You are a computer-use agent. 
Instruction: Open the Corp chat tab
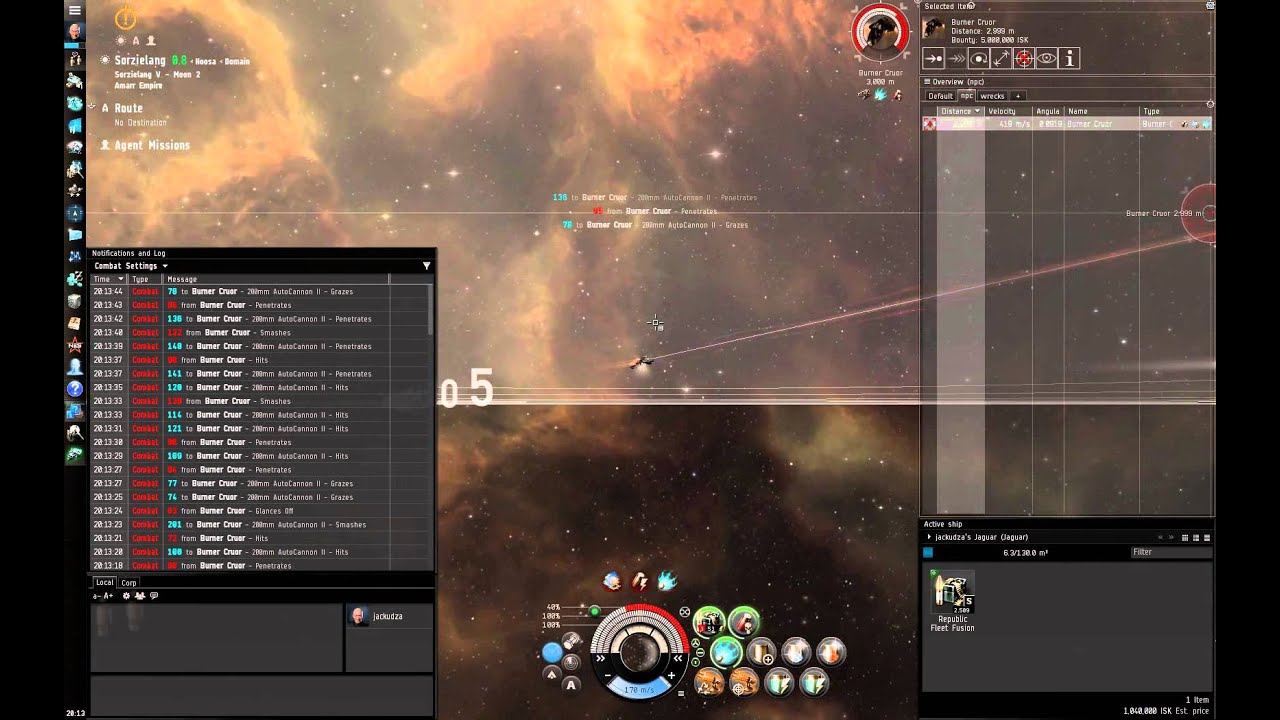[129, 582]
